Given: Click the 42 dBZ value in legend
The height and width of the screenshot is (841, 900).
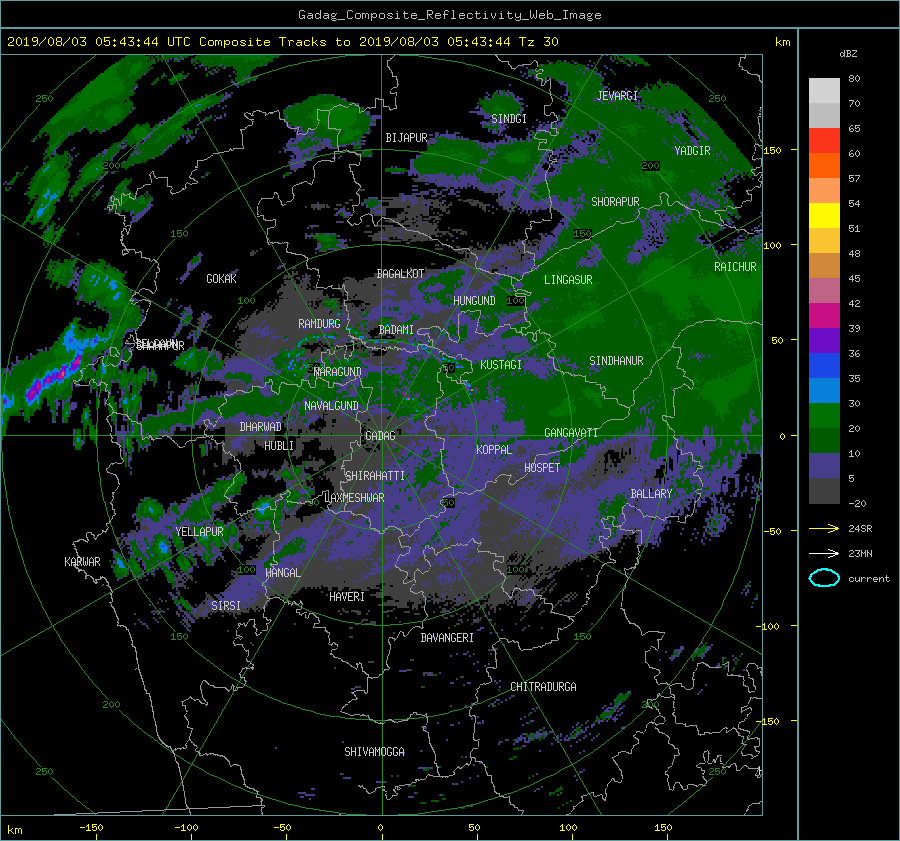Looking at the screenshot, I should pos(854,303).
